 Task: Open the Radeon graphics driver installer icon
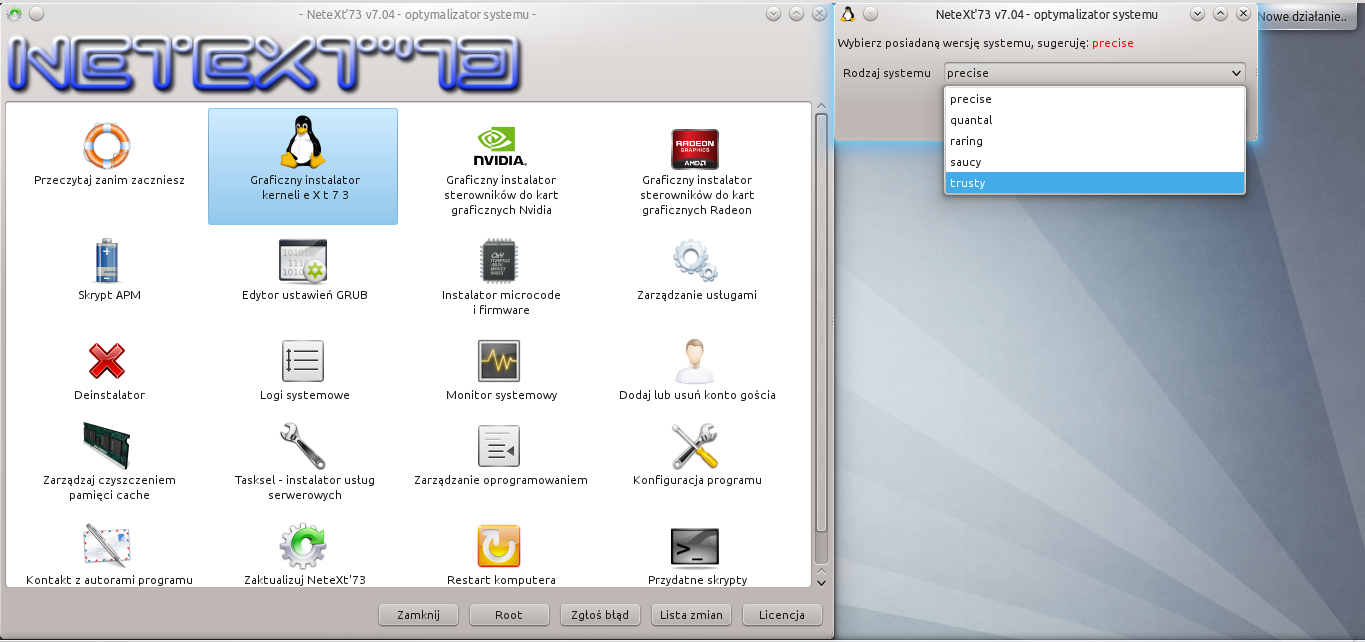pos(696,148)
